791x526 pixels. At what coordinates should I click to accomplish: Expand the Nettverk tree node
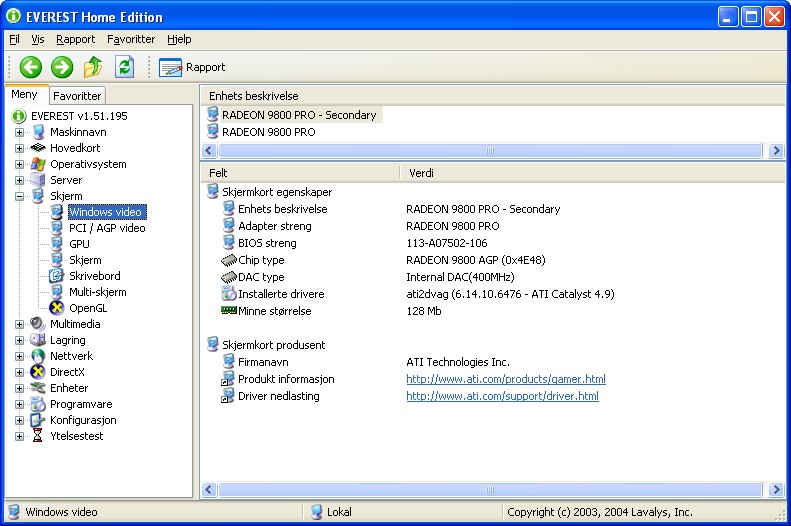19,357
